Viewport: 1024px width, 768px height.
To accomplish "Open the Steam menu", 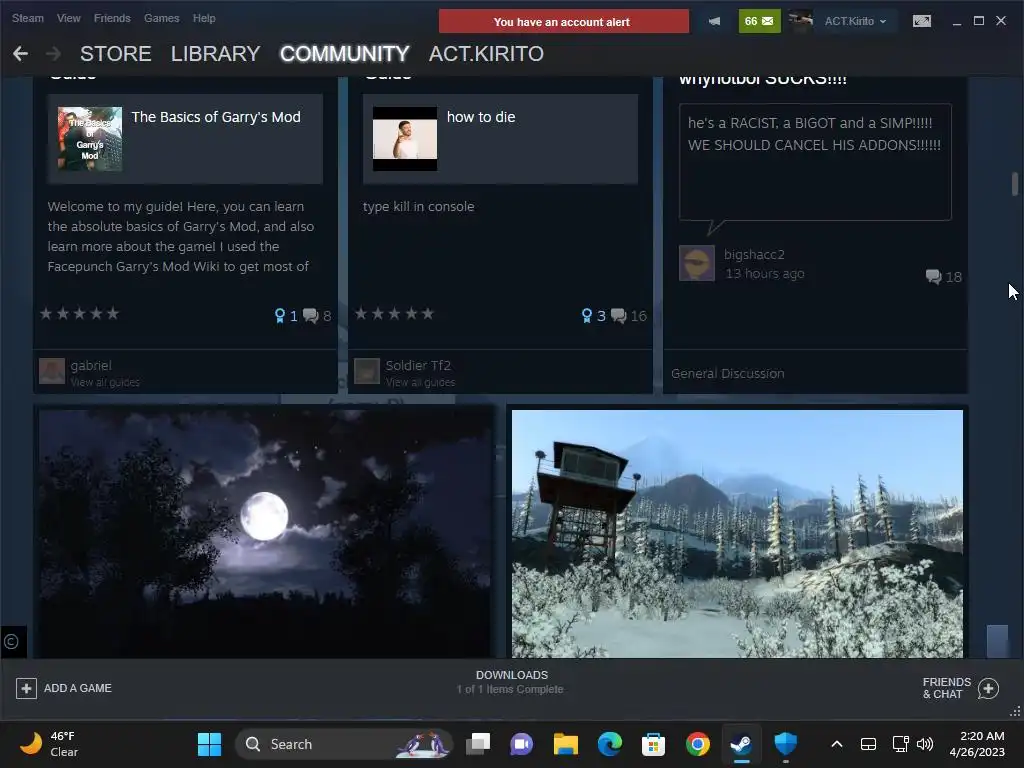I will coord(27,18).
